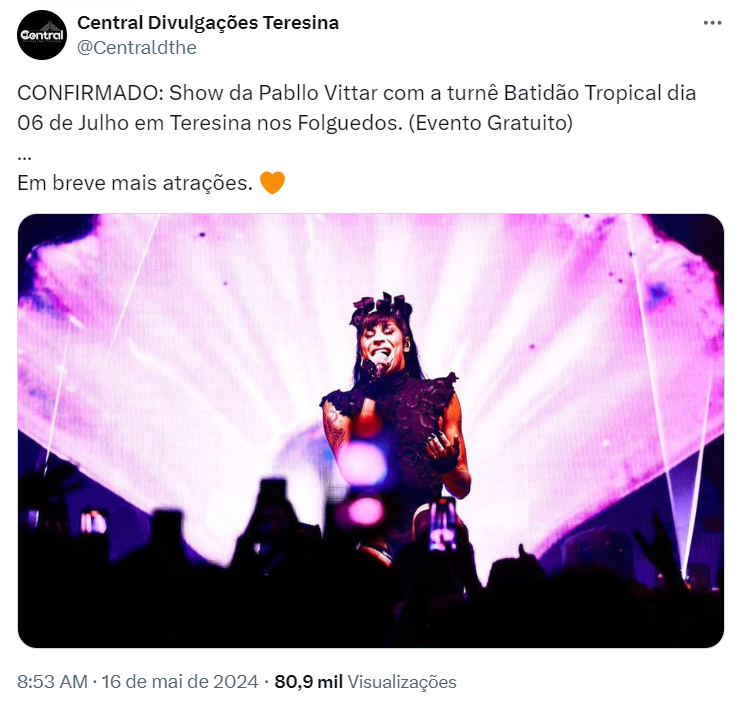Screen dimensions: 740x701
Task: Click the 06 de Julho date text
Action: [x=73, y=123]
